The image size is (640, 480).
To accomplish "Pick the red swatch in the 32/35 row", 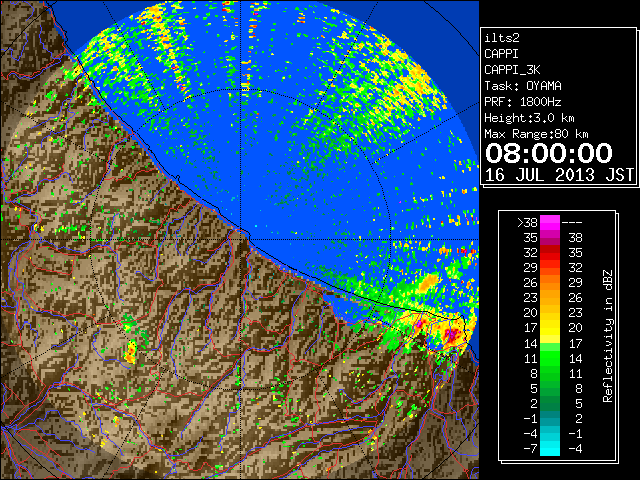I will (x=550, y=253).
